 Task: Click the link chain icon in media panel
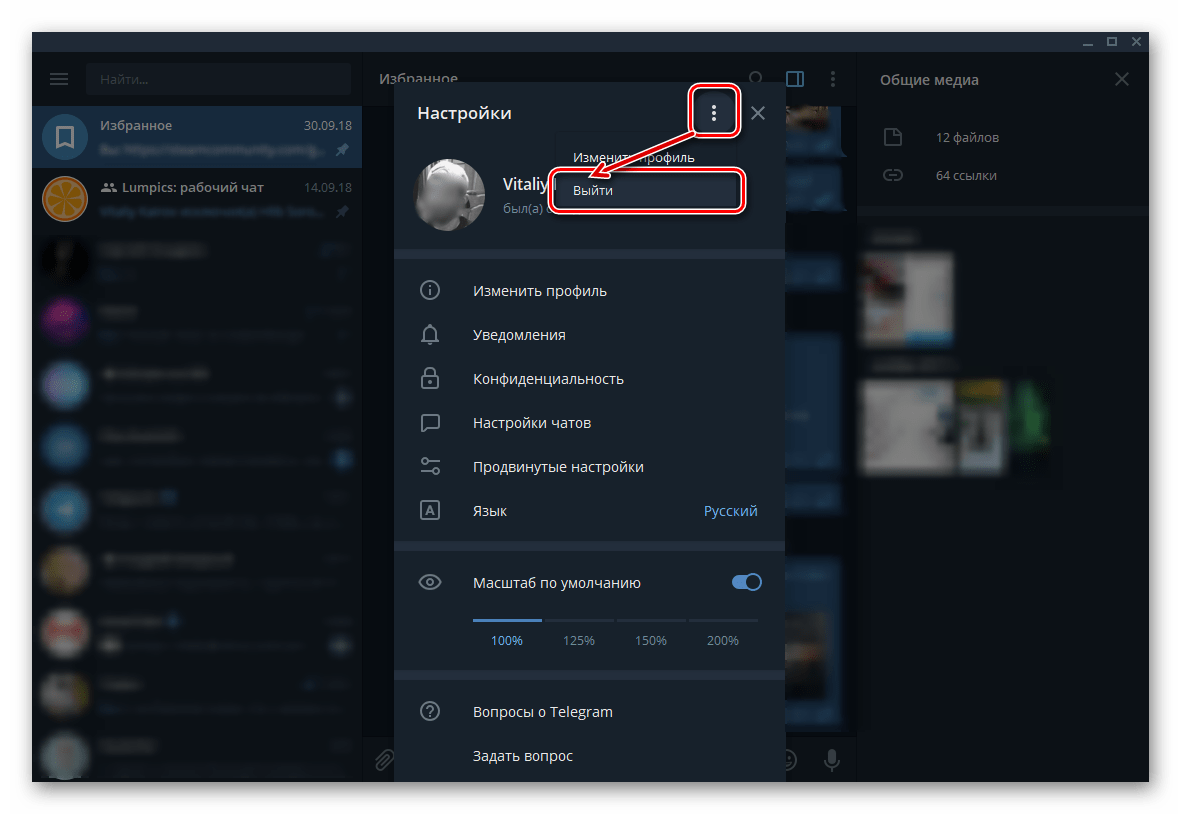click(893, 175)
